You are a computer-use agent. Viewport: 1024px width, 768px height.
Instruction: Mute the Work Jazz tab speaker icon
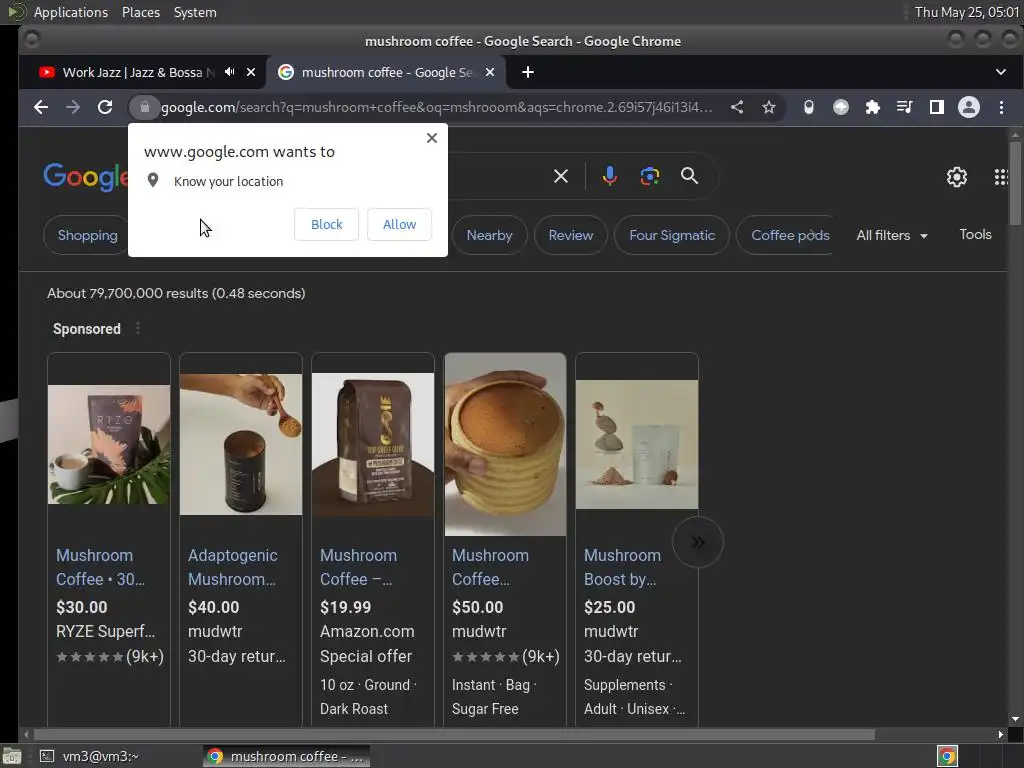pos(230,72)
